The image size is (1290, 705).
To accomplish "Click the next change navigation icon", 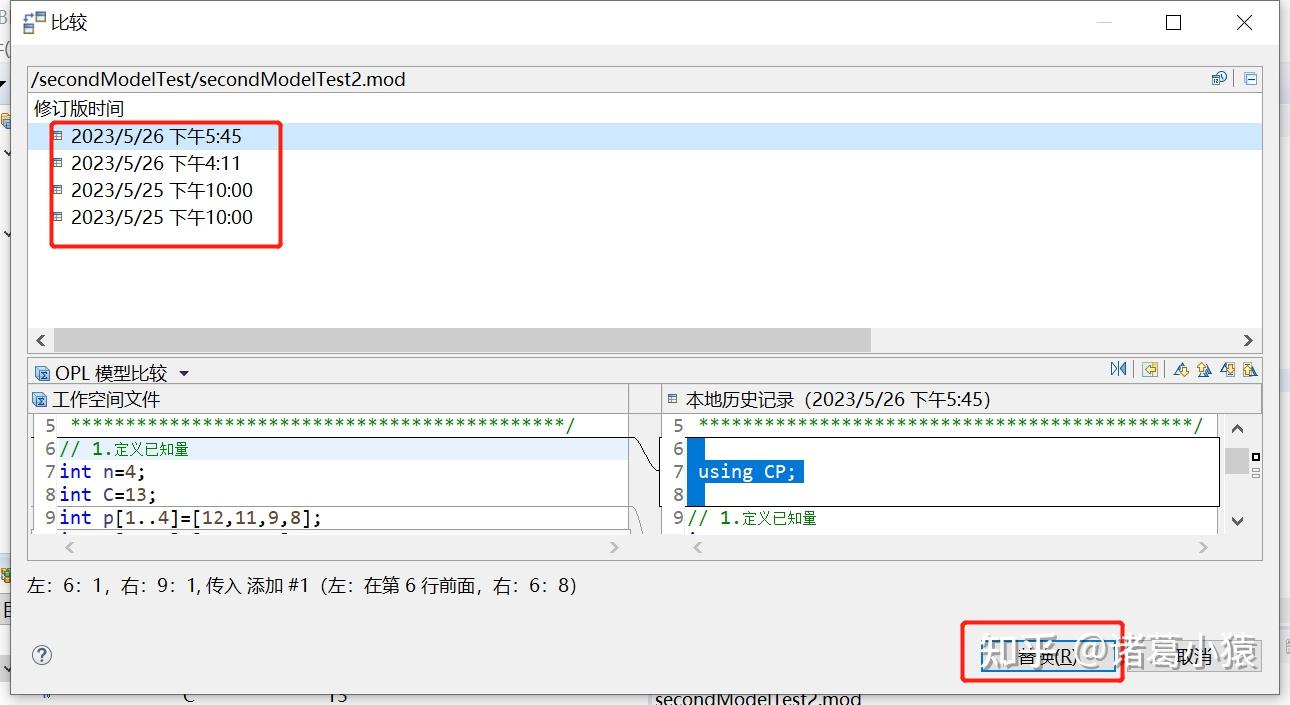I will (1227, 369).
